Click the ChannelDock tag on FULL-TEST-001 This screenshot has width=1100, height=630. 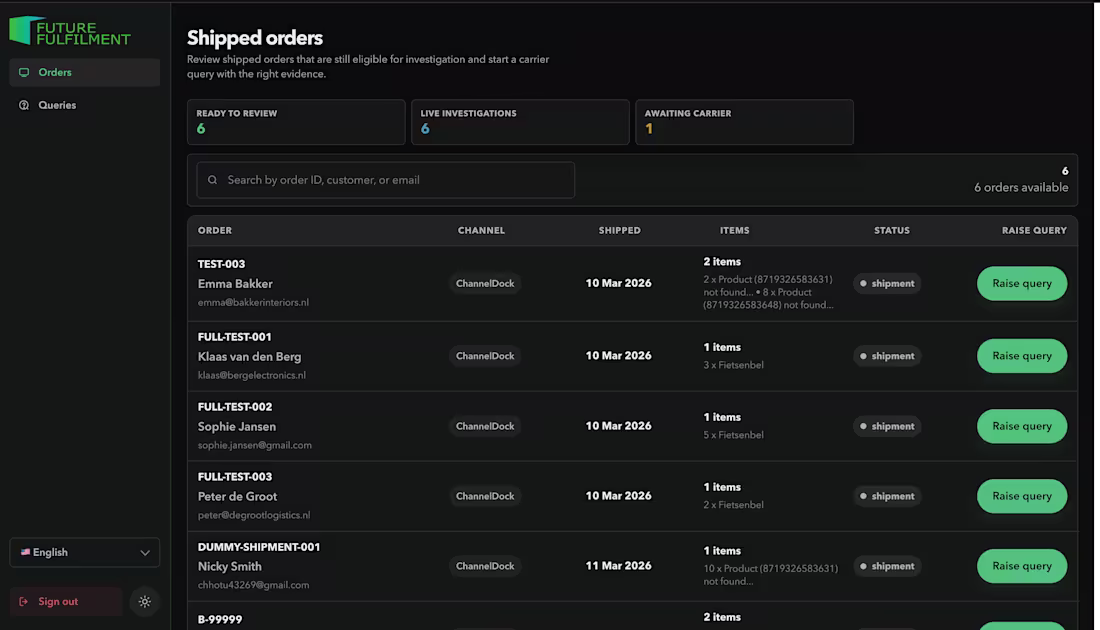tap(485, 355)
